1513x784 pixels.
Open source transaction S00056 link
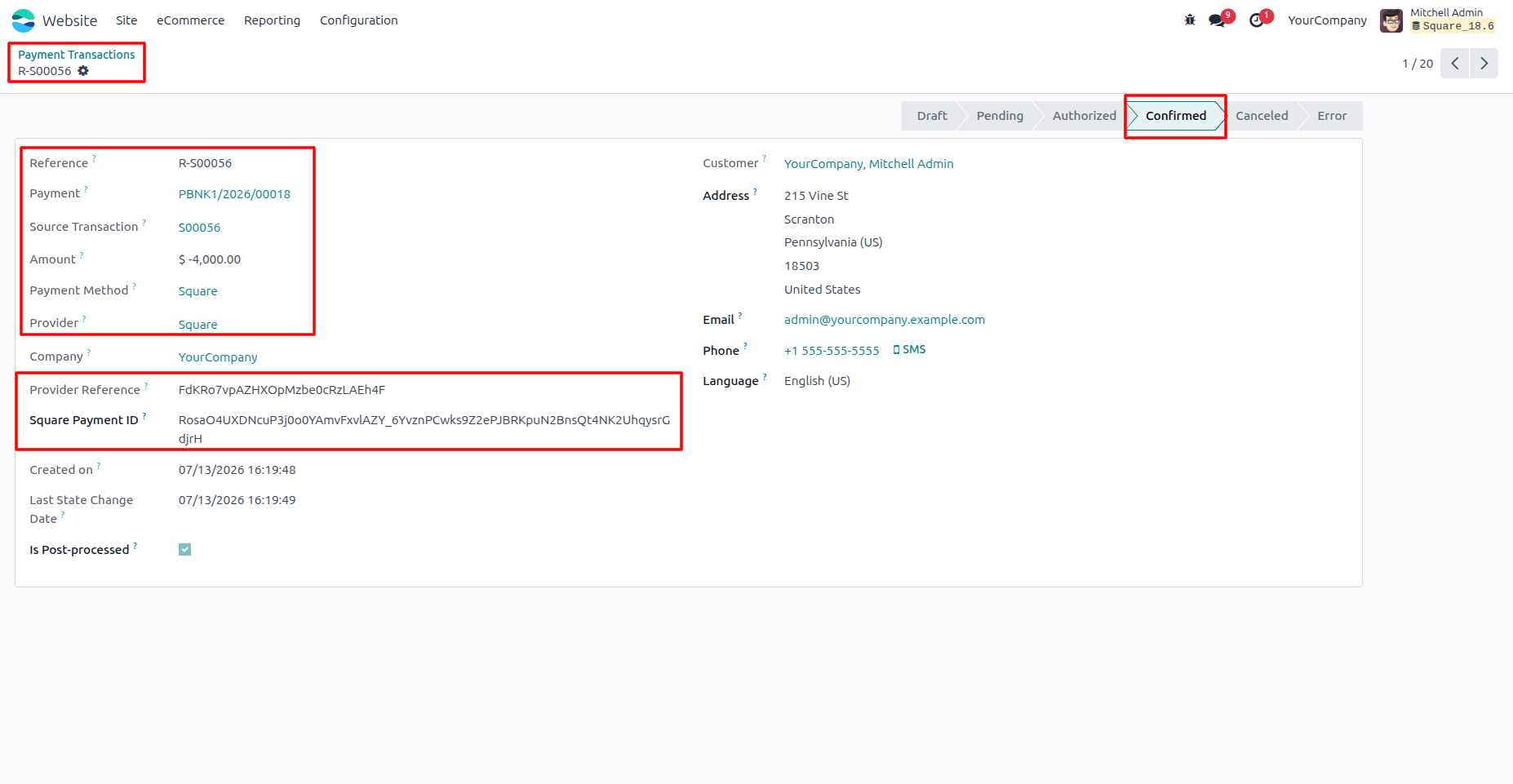pyautogui.click(x=199, y=228)
